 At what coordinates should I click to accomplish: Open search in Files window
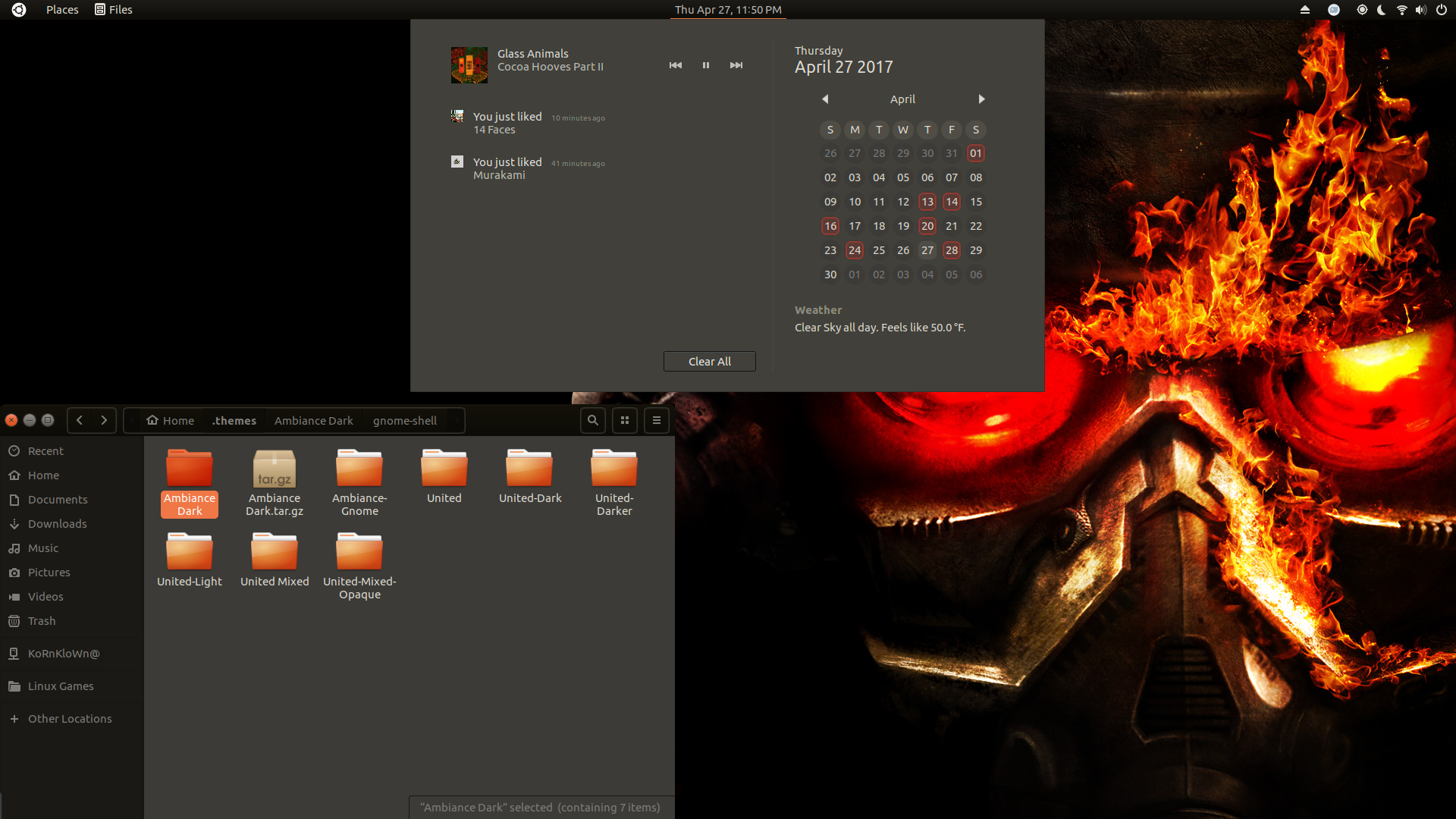593,420
